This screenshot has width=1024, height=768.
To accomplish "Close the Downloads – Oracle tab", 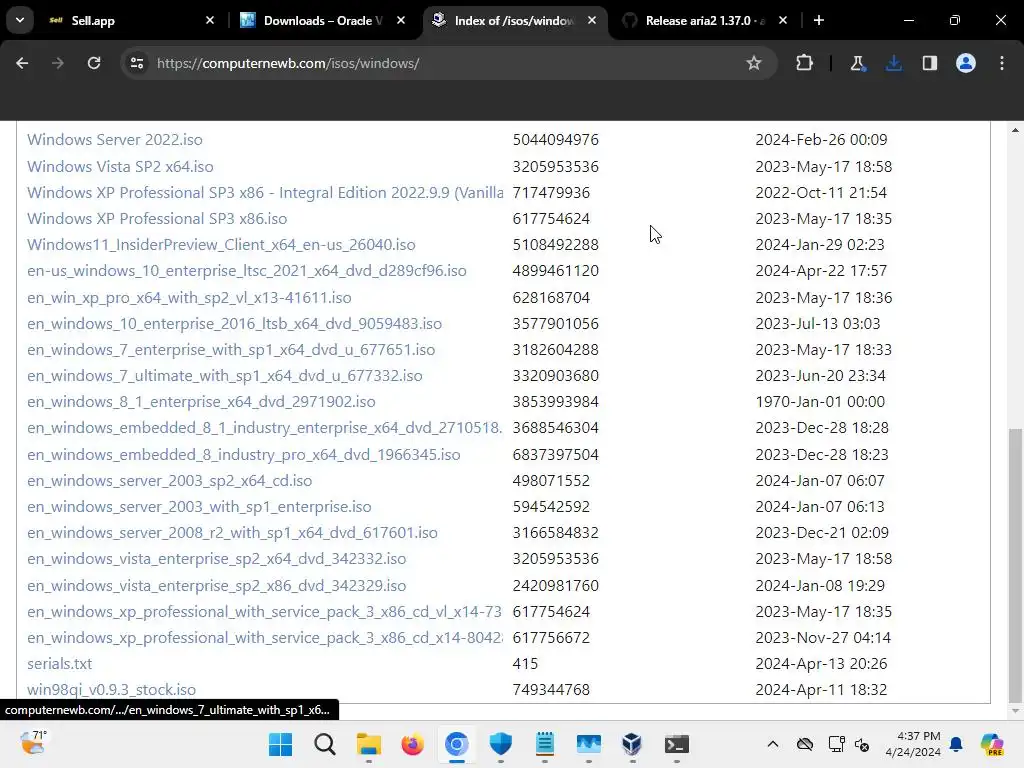I will [x=401, y=20].
